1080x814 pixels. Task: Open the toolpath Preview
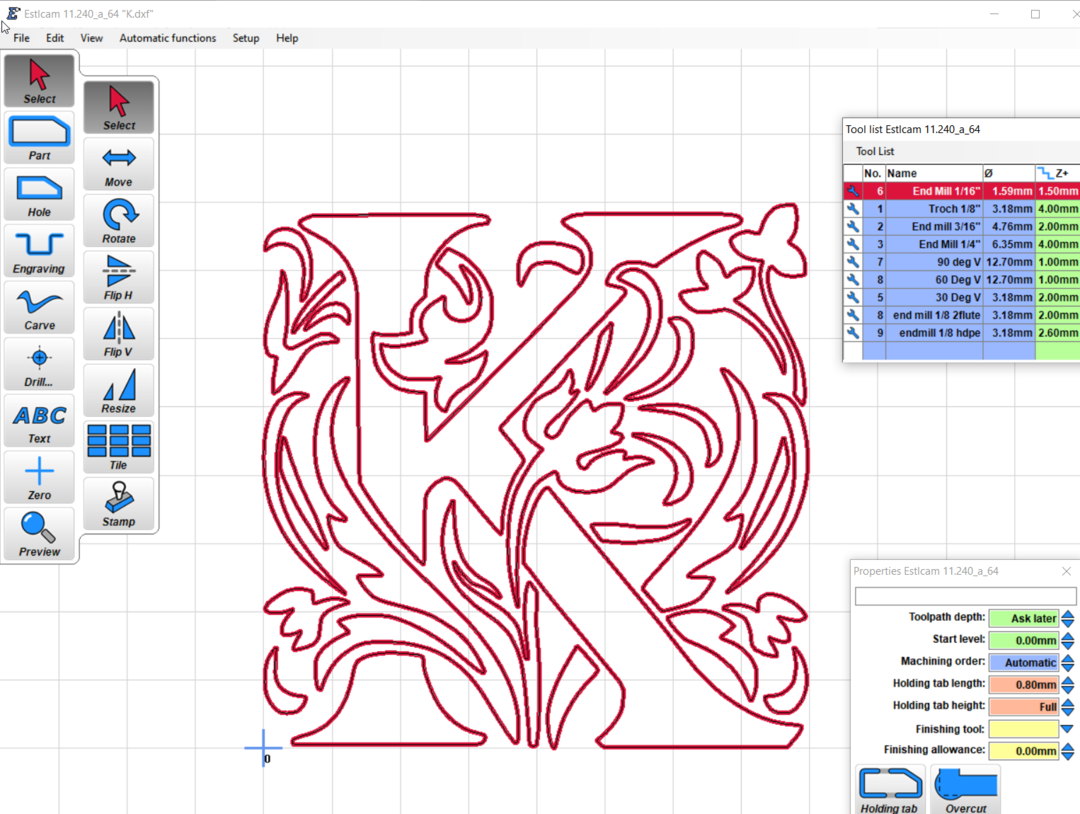40,533
